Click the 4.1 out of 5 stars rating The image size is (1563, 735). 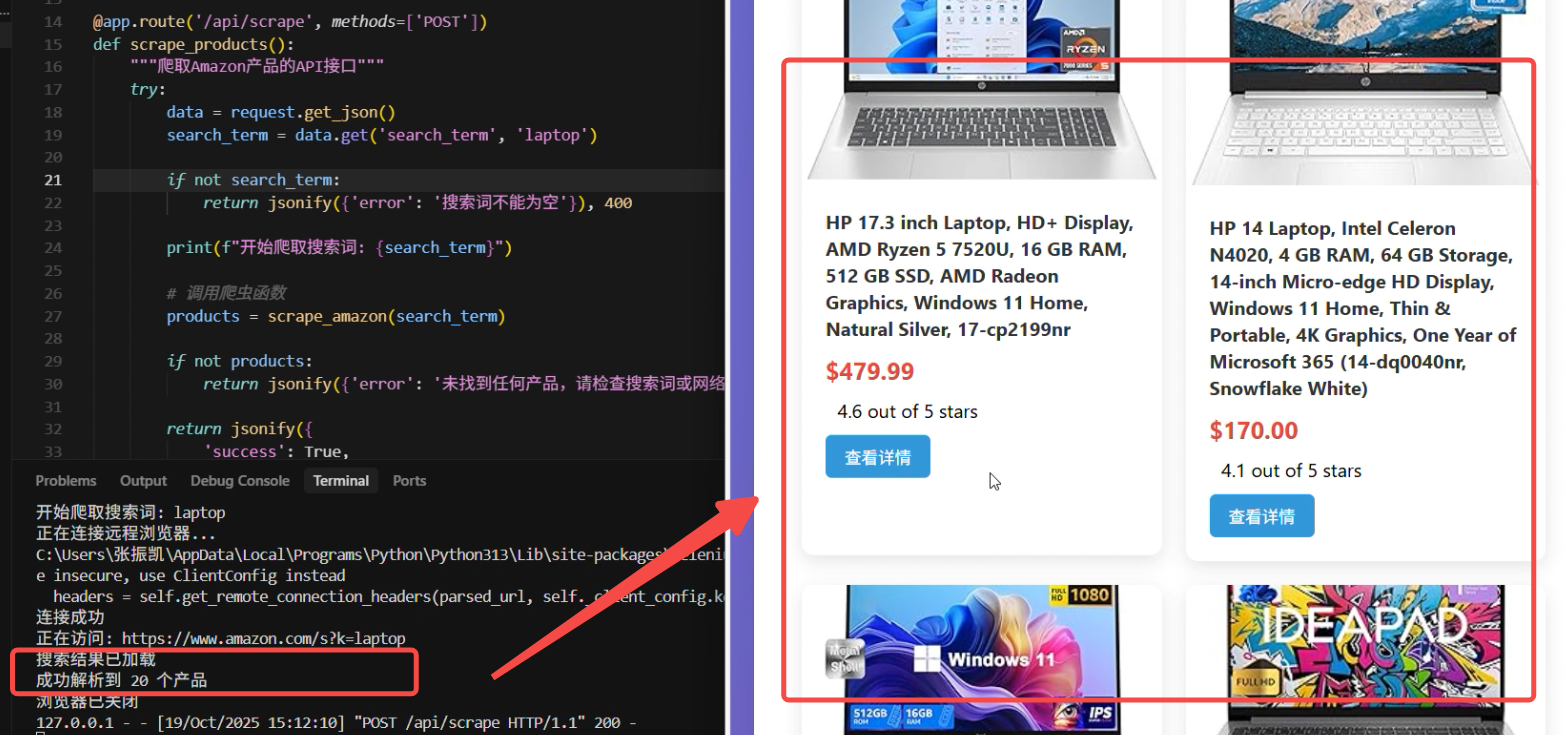[x=1291, y=471]
